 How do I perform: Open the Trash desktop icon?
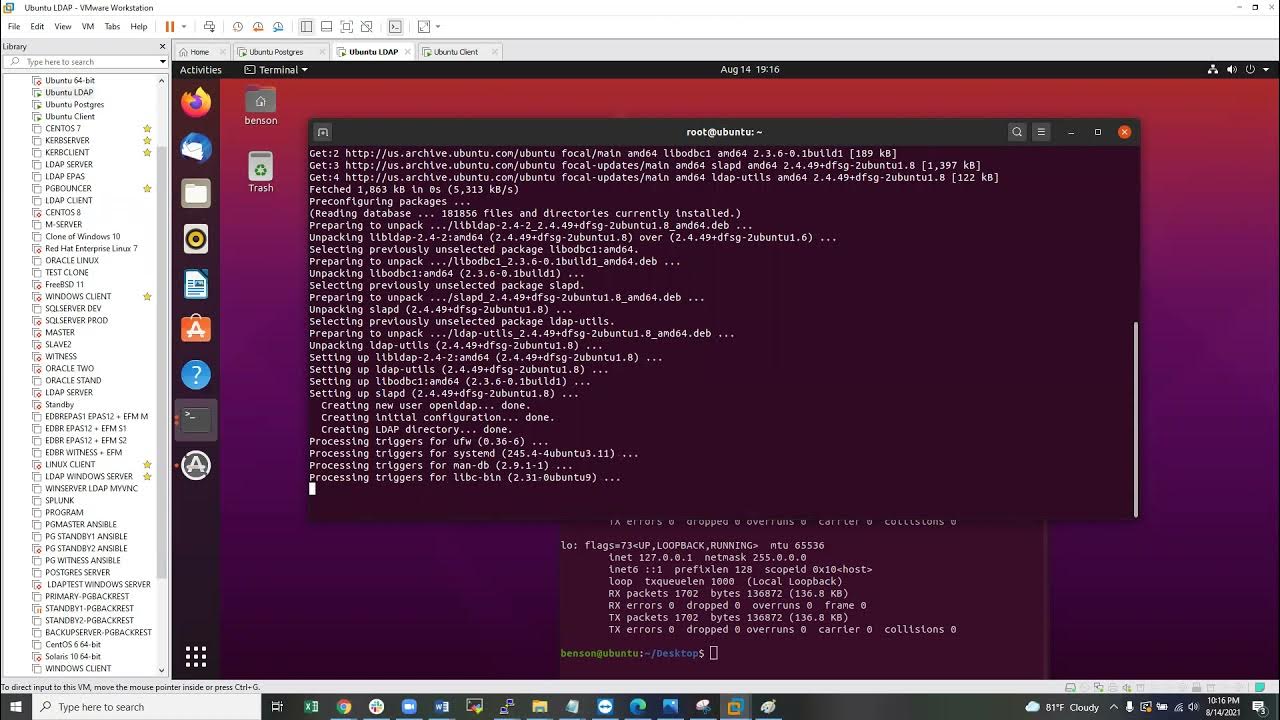(261, 172)
